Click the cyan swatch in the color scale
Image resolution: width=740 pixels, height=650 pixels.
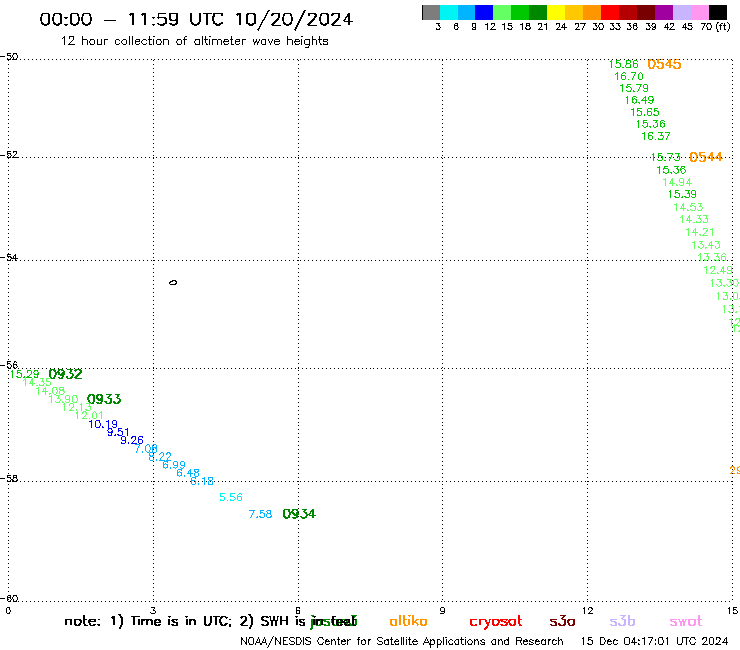pyautogui.click(x=449, y=12)
